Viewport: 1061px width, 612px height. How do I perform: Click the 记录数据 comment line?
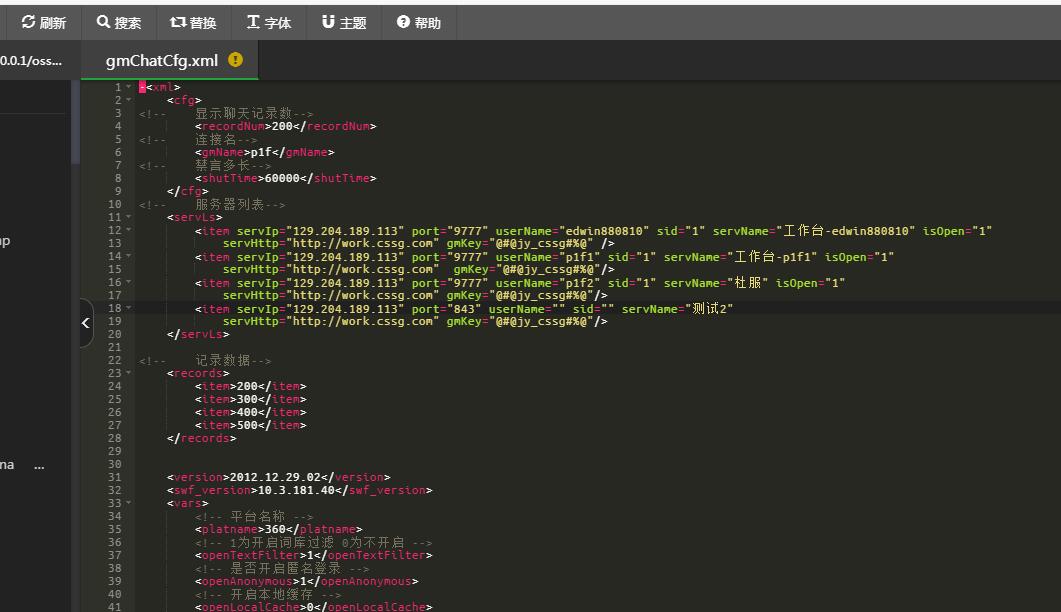point(206,360)
